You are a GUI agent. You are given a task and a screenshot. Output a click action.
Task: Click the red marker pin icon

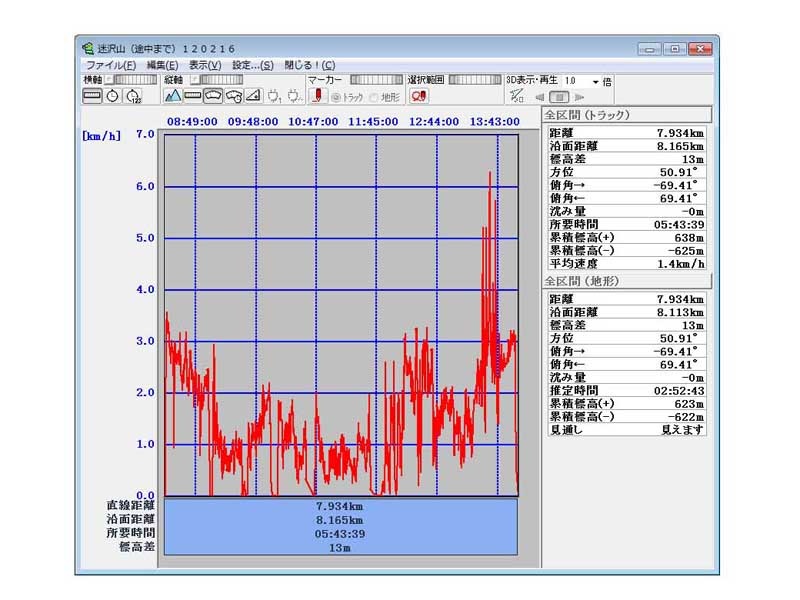(318, 97)
